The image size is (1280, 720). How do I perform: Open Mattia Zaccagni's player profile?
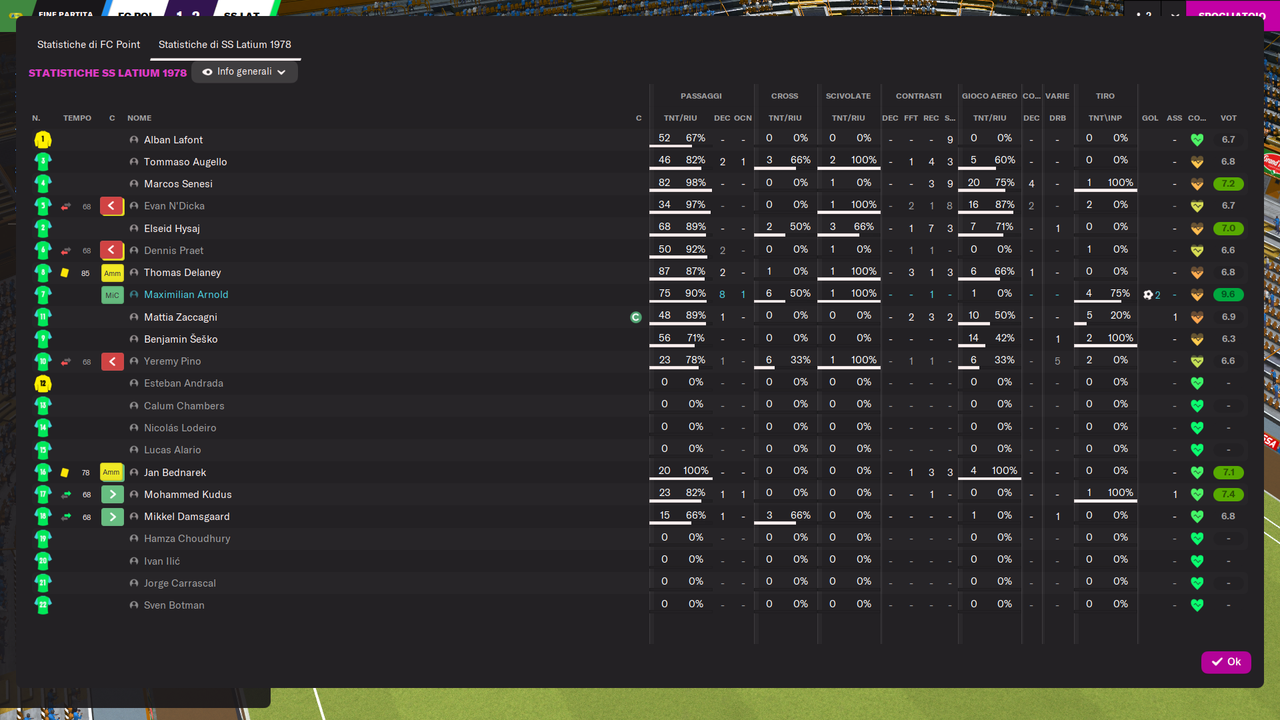(x=180, y=317)
